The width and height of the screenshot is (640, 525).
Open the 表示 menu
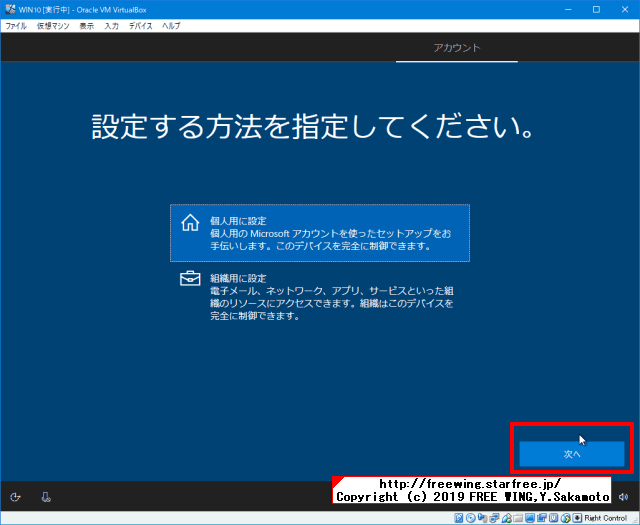click(x=87, y=26)
